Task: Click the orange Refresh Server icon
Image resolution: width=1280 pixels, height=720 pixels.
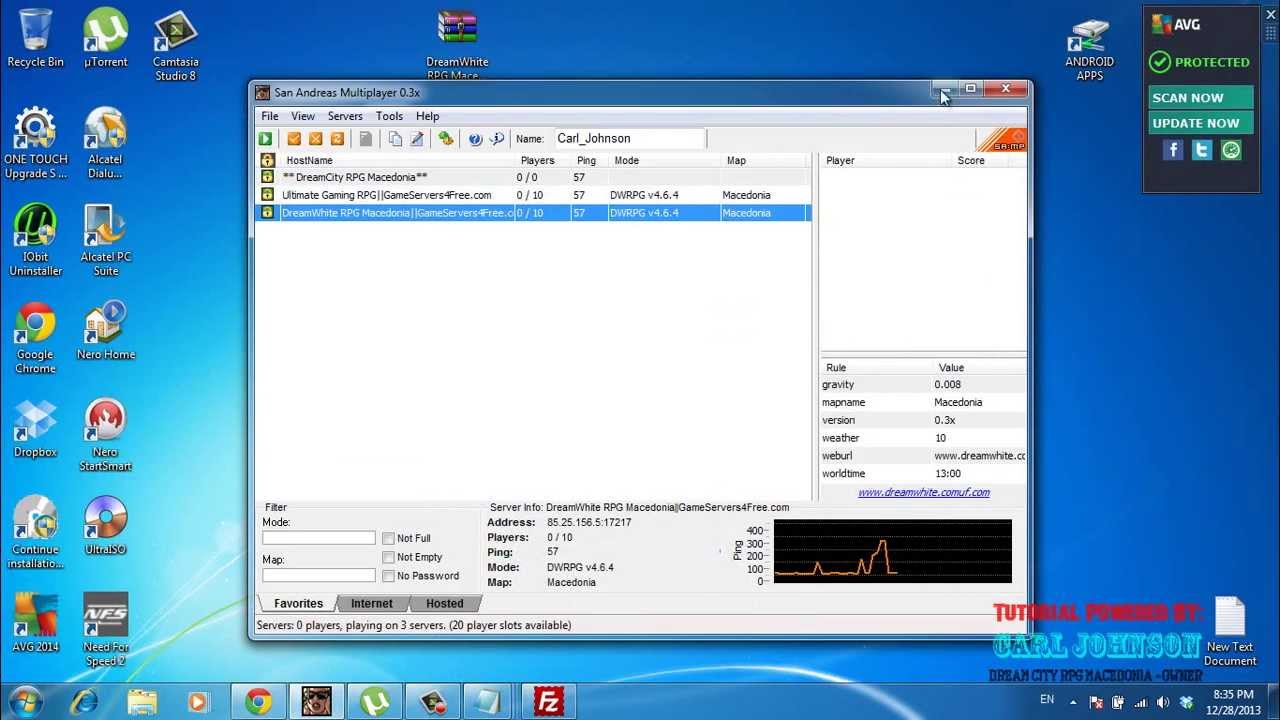Action: 337,139
